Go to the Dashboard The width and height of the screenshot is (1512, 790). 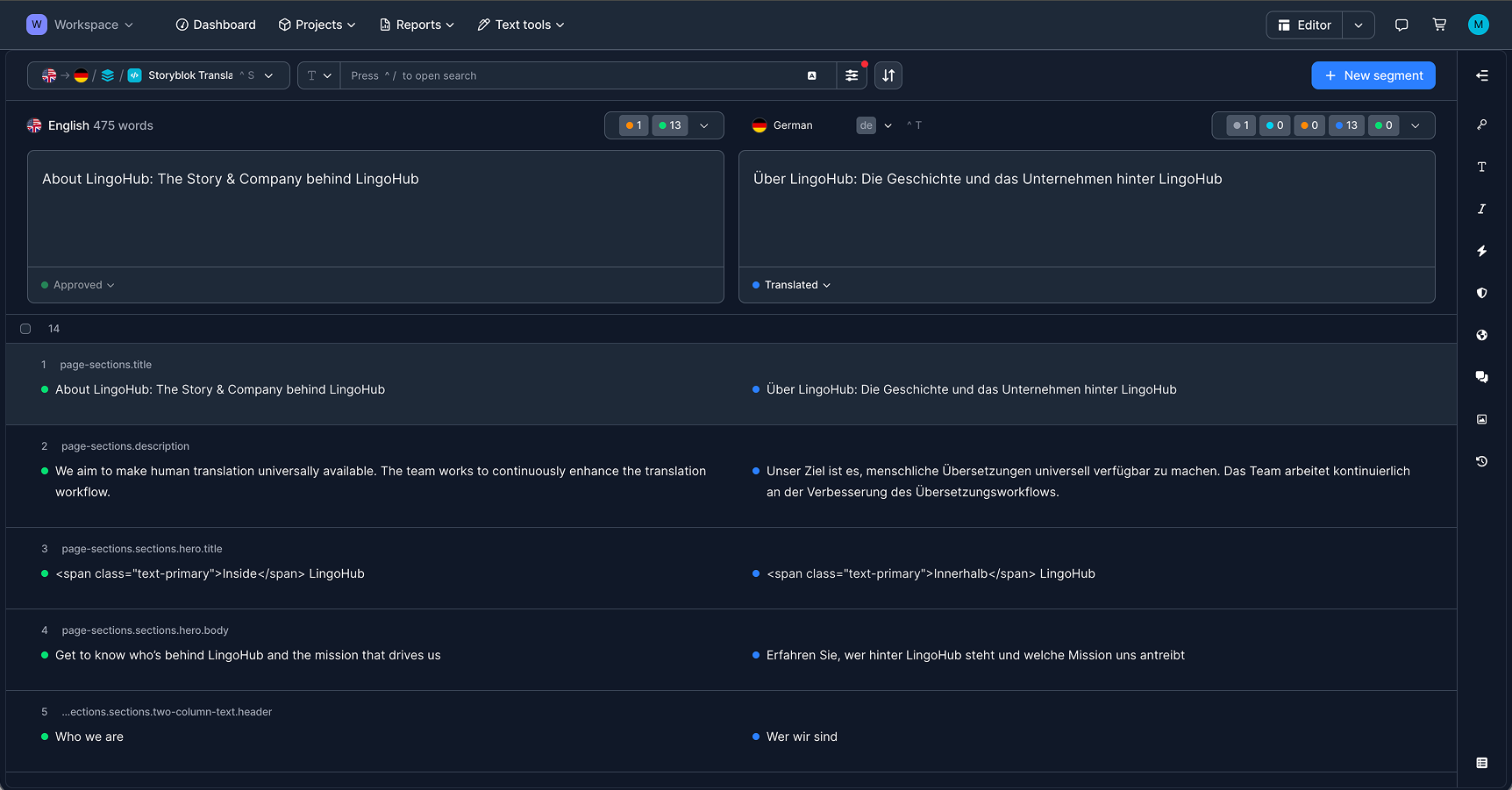[x=216, y=25]
